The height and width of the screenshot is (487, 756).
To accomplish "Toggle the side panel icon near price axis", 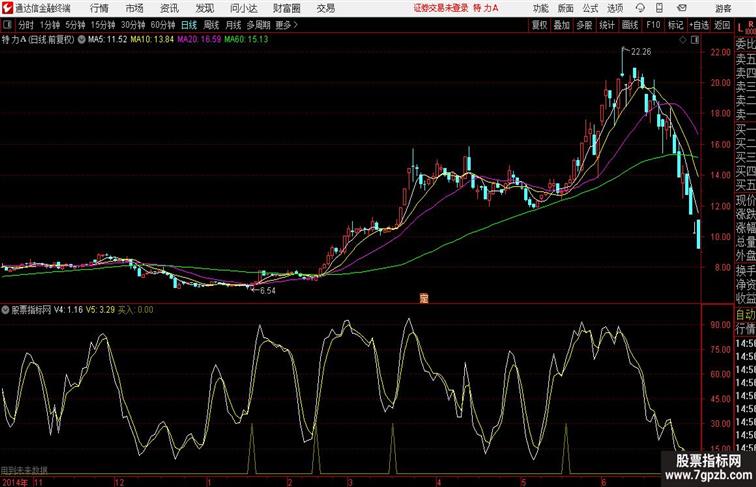I will click(x=695, y=40).
